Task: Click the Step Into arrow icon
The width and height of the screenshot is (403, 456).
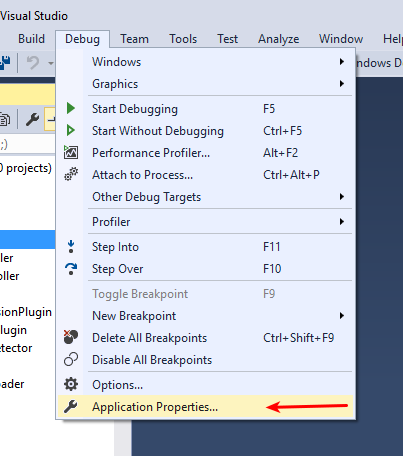Action: (71, 247)
